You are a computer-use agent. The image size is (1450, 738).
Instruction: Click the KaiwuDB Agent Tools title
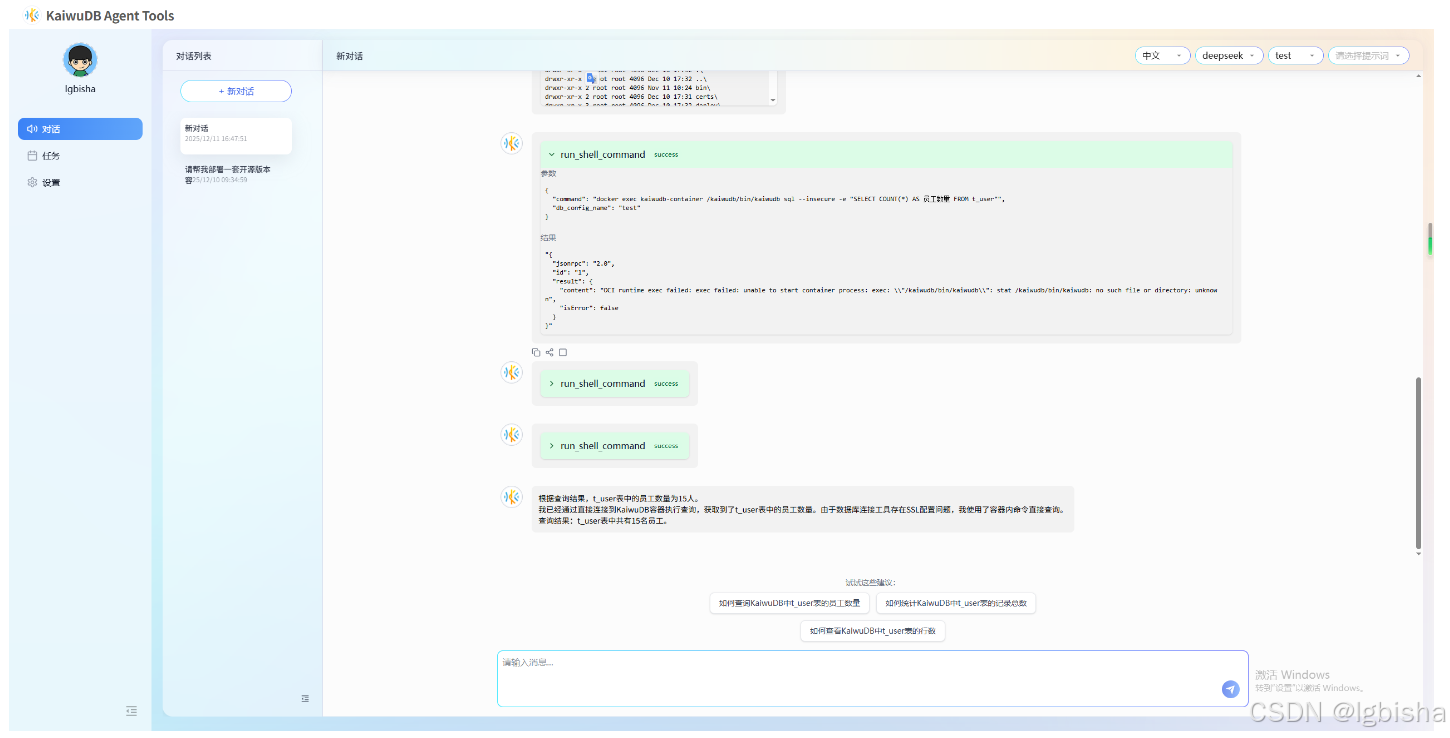(x=110, y=16)
